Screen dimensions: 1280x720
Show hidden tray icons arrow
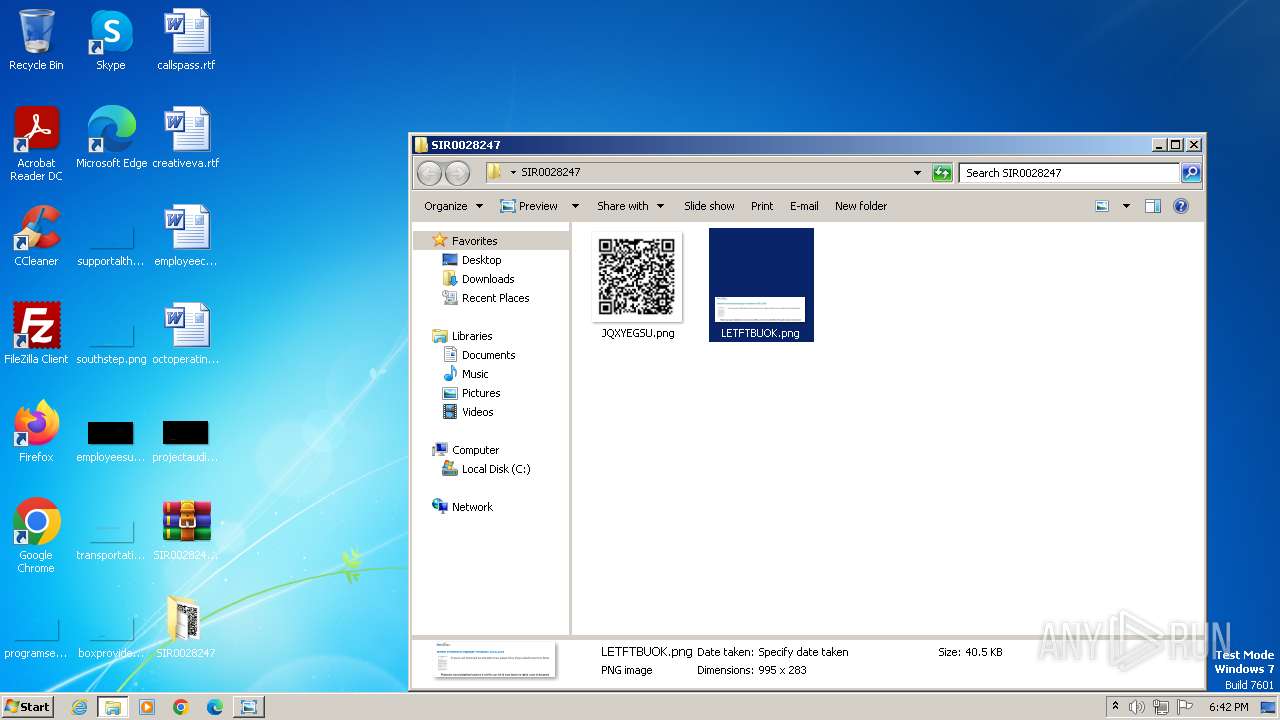(x=1115, y=707)
